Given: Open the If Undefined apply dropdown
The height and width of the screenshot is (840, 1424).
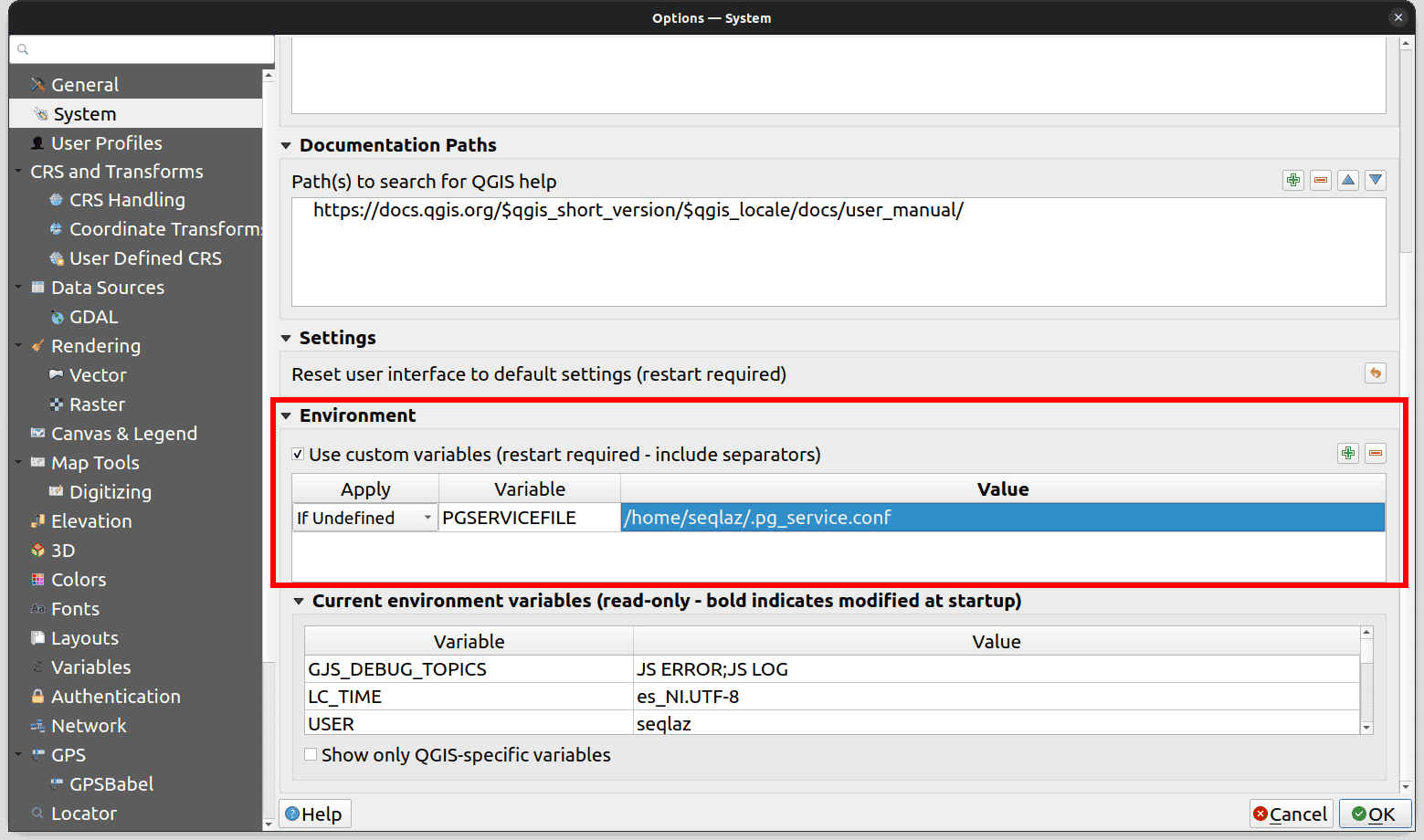Looking at the screenshot, I should tap(364, 518).
